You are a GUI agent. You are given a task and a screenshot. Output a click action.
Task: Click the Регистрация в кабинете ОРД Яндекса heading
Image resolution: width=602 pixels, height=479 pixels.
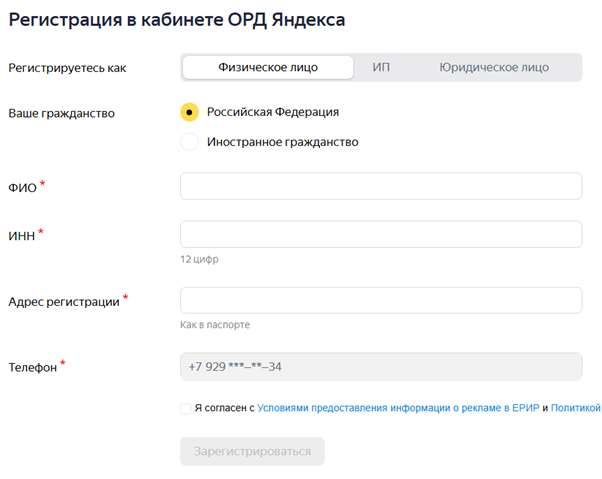(177, 20)
